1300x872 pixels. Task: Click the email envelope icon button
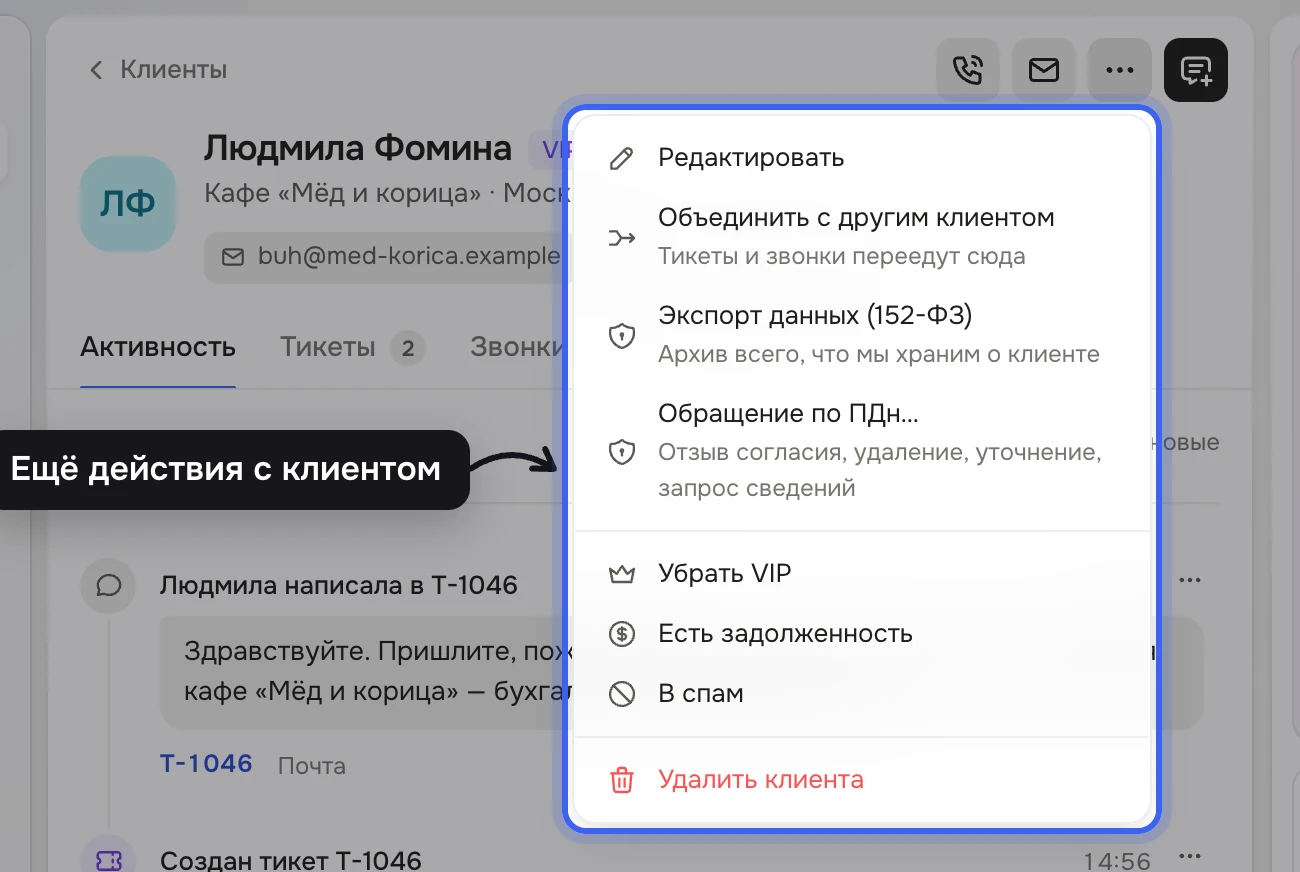[1044, 70]
